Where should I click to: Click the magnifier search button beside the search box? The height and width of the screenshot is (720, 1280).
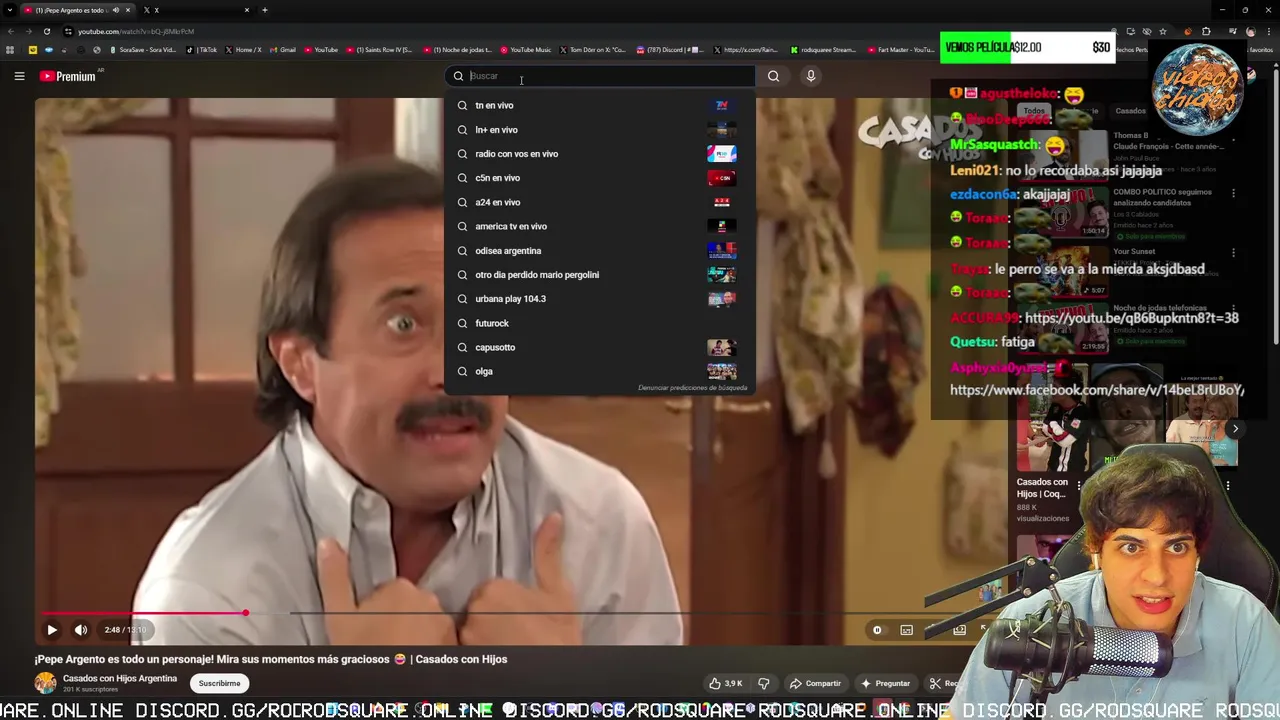tap(773, 76)
